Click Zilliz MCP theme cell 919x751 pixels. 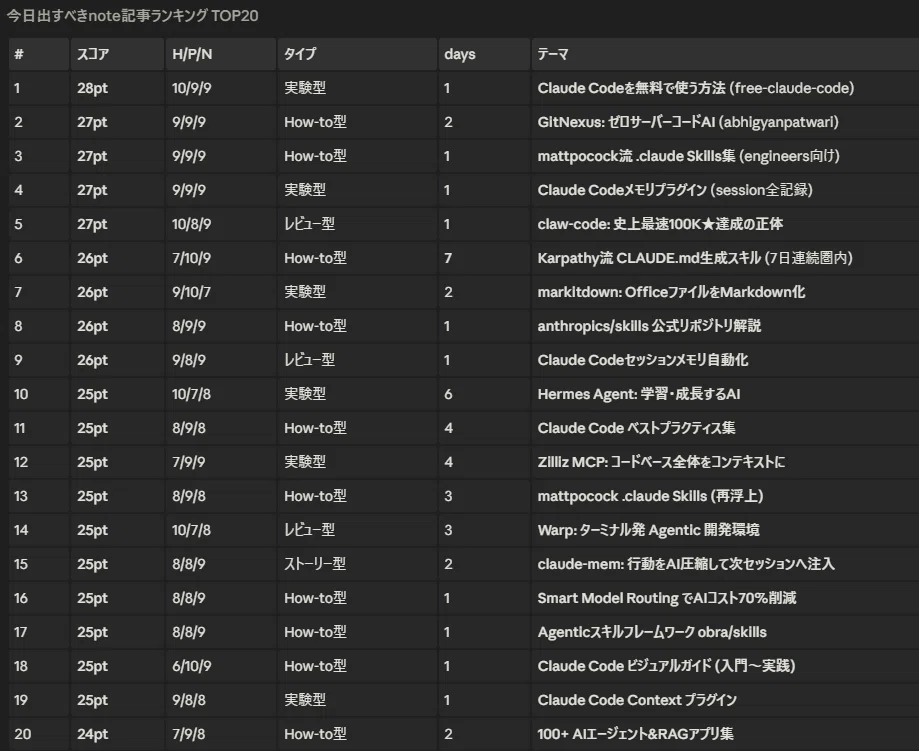[x=725, y=463]
